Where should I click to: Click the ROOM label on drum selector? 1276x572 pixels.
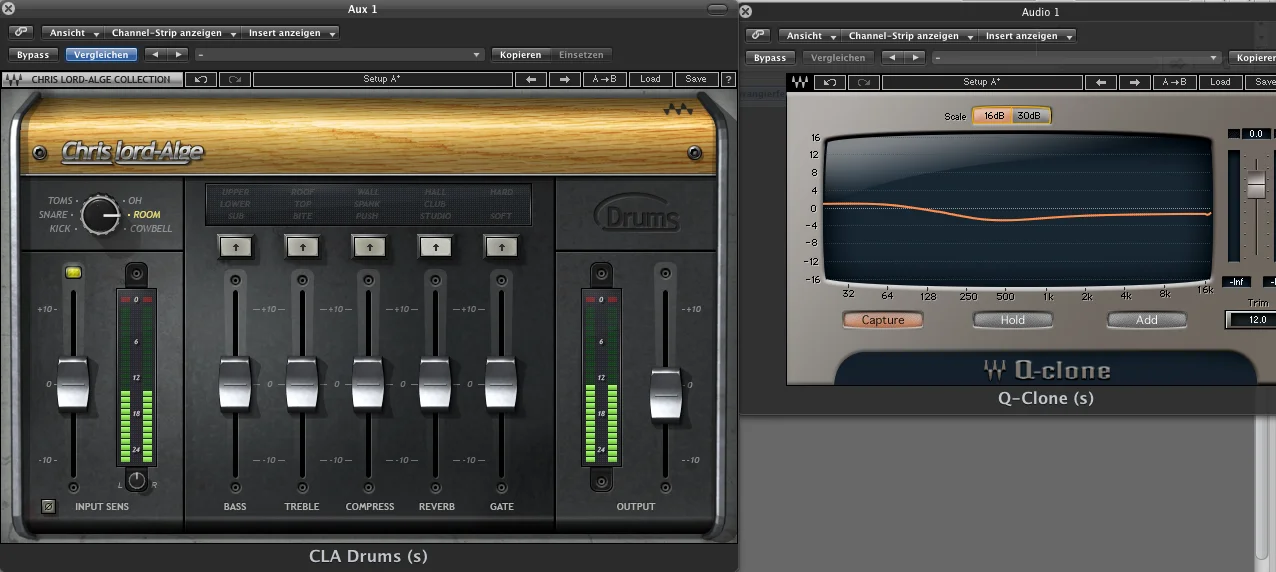147,214
